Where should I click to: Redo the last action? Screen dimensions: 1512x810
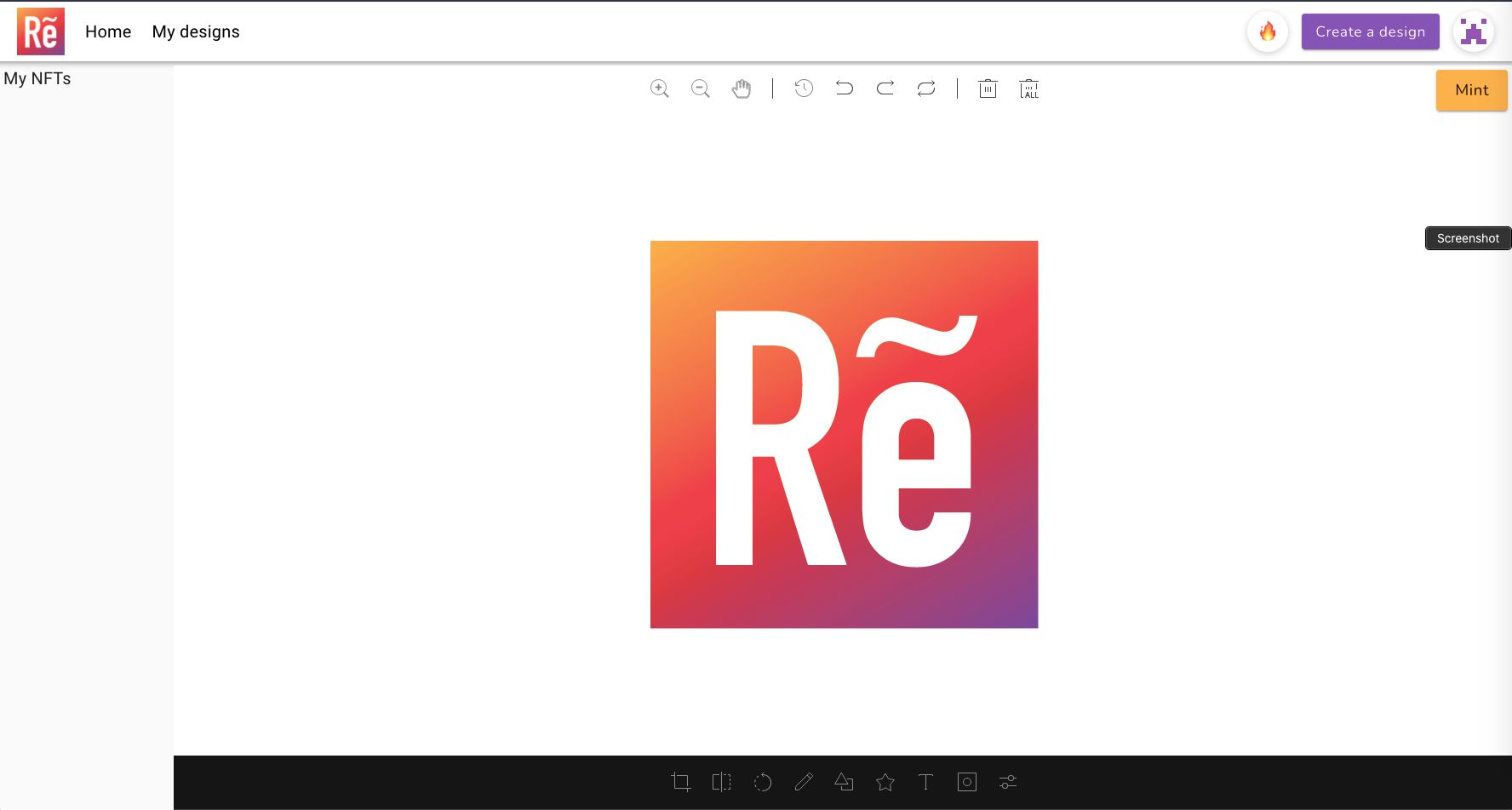click(x=885, y=88)
